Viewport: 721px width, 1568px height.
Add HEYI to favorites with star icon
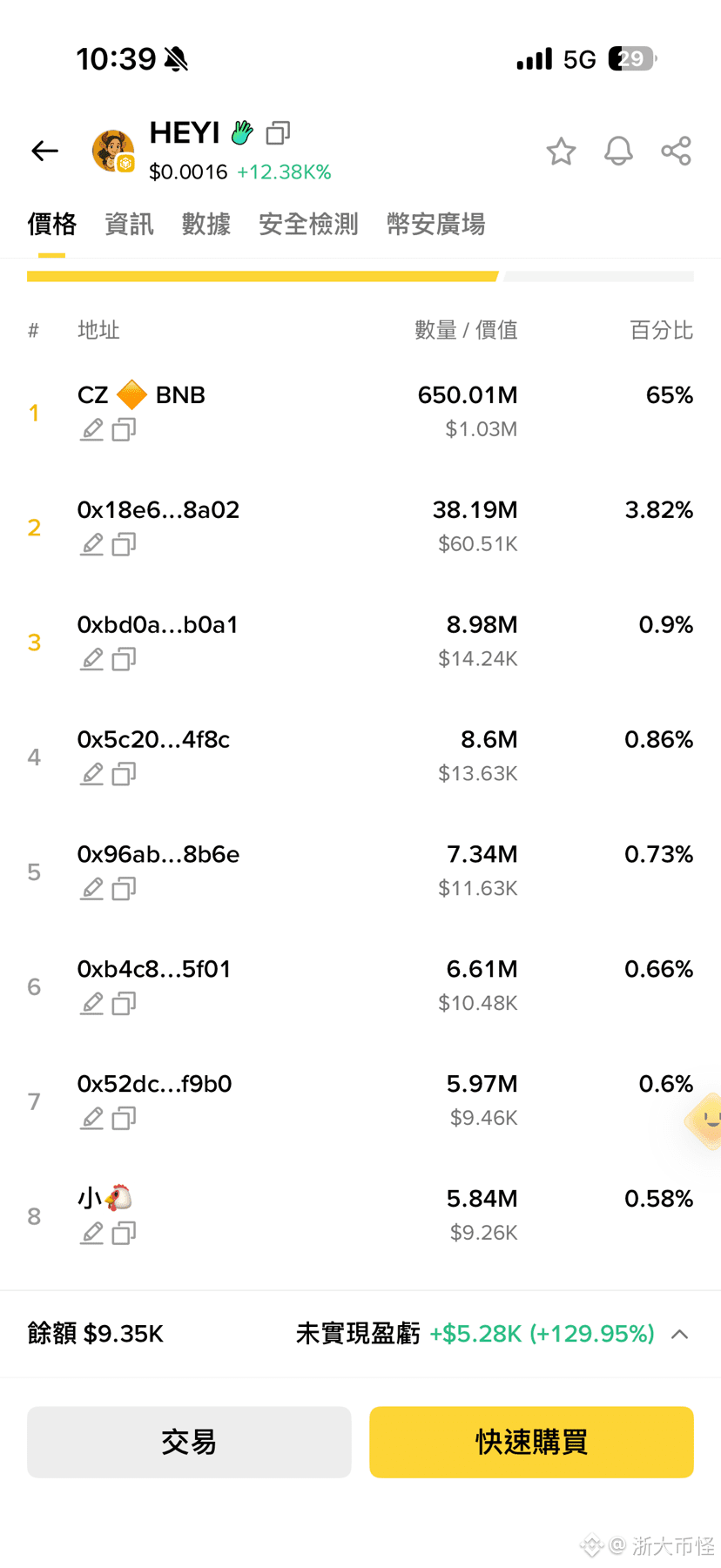tap(561, 151)
